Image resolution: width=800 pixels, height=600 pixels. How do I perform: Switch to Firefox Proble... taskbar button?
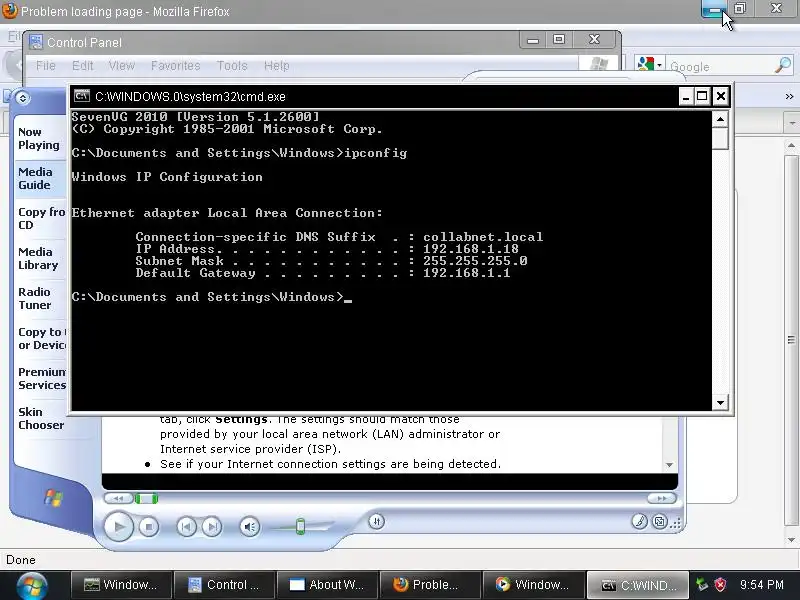[x=431, y=585]
